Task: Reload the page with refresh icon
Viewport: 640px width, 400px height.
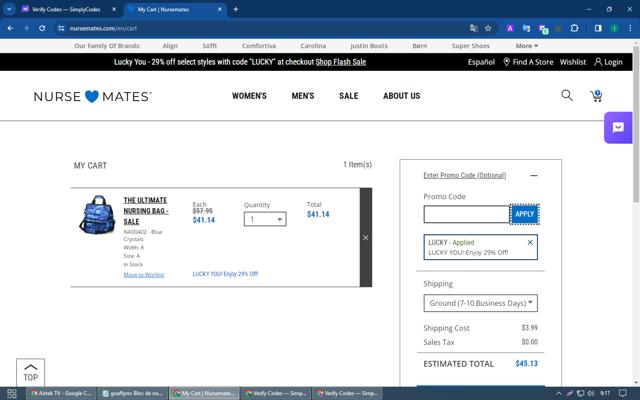Action: click(x=42, y=28)
